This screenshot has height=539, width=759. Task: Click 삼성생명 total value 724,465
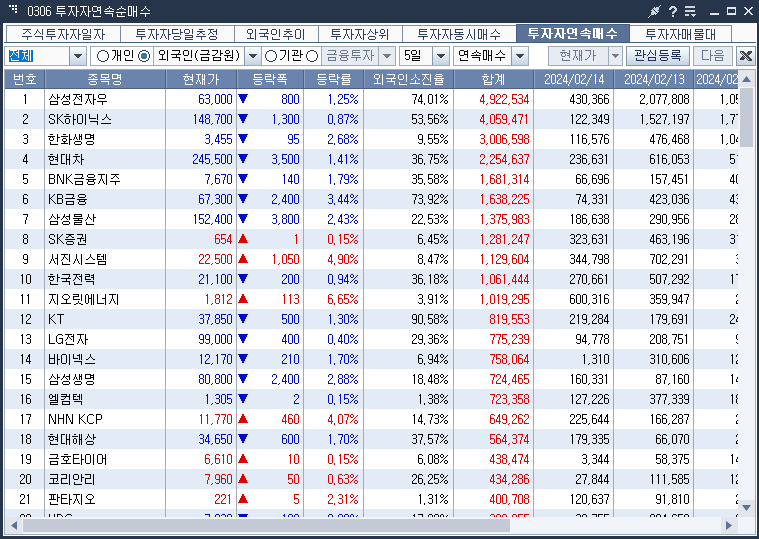click(509, 379)
